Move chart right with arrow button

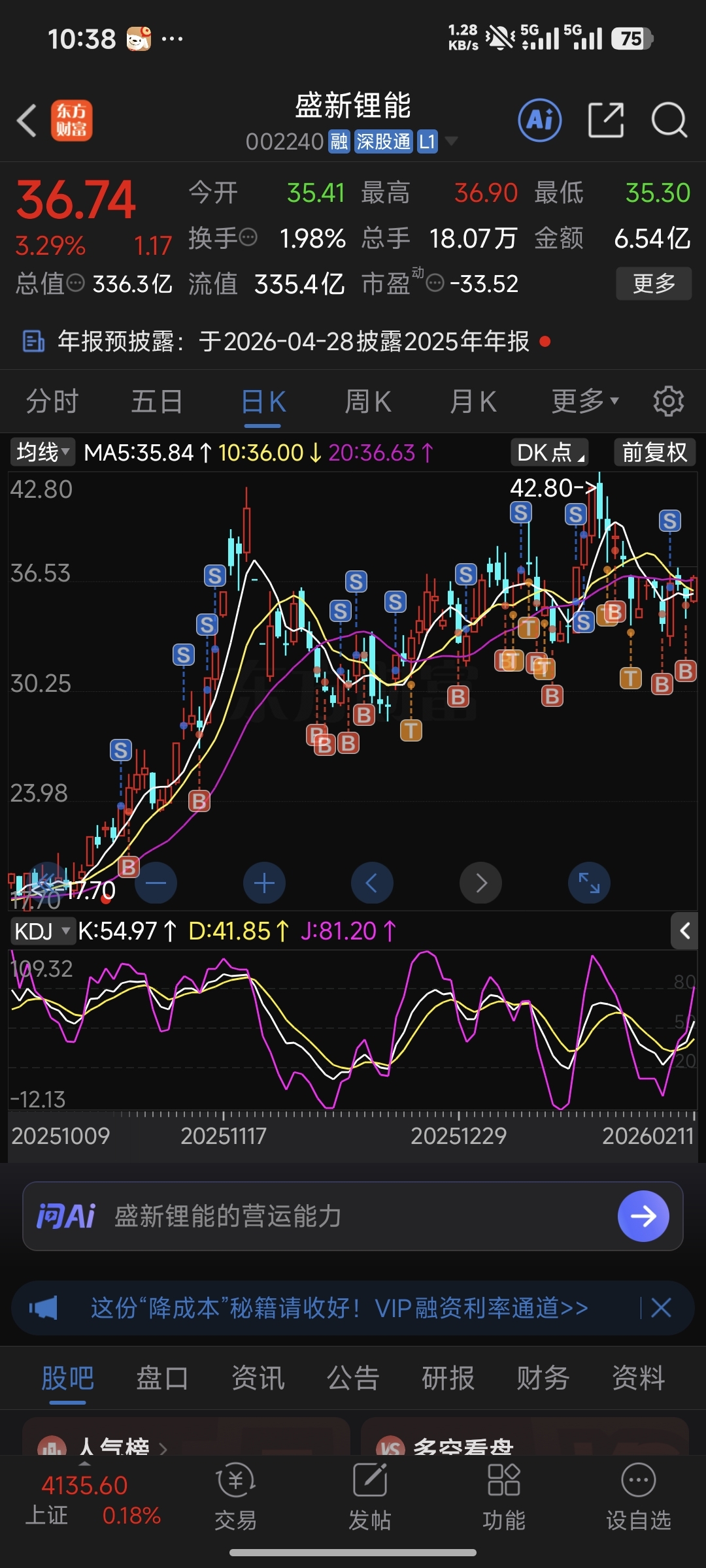click(x=481, y=883)
